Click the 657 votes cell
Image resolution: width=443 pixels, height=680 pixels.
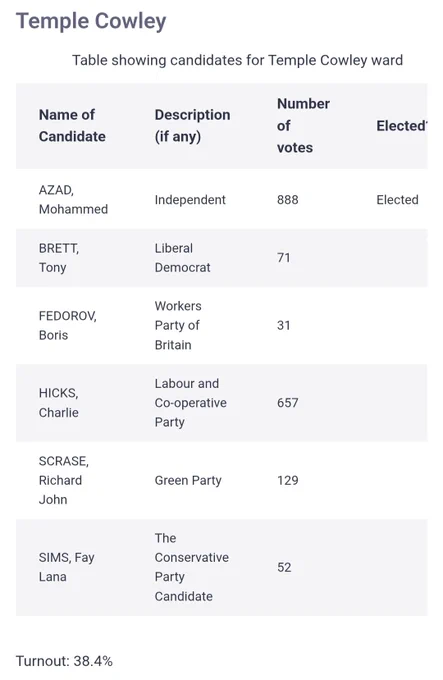tap(288, 402)
